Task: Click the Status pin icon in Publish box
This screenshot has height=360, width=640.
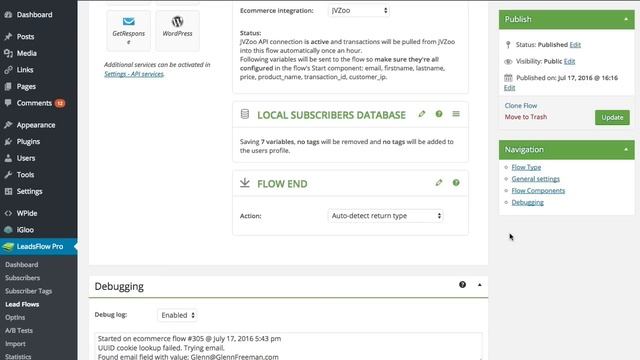Action: point(508,44)
